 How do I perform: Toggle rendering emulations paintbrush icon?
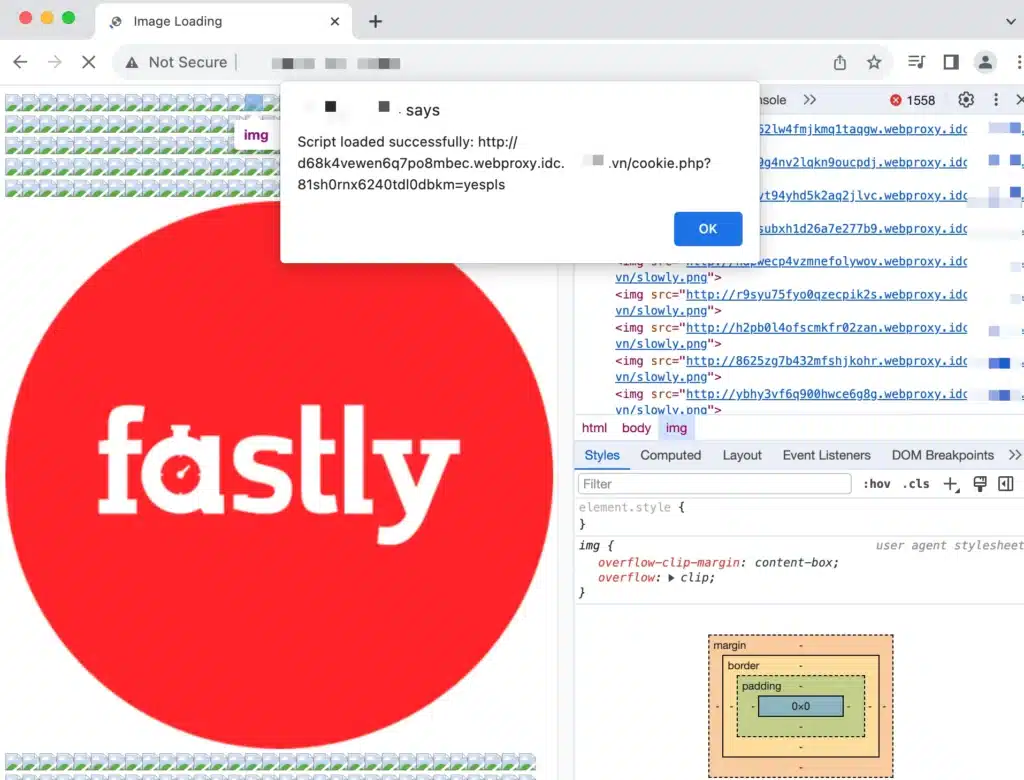(x=980, y=484)
